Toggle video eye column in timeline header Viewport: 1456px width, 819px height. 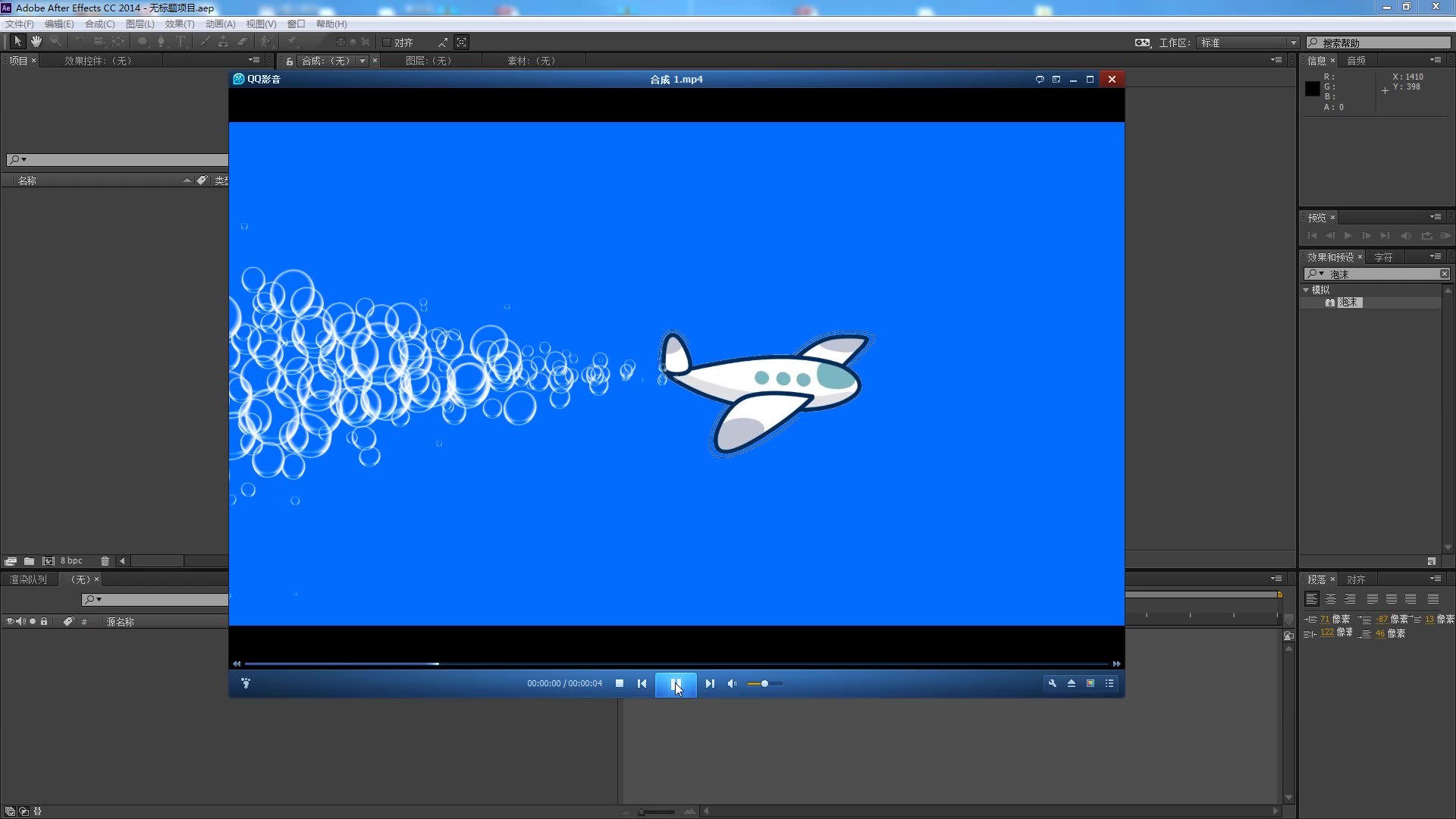pos(10,621)
